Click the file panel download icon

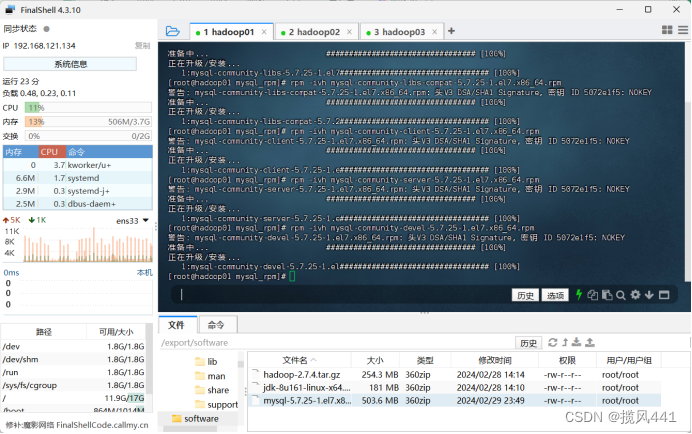point(576,342)
